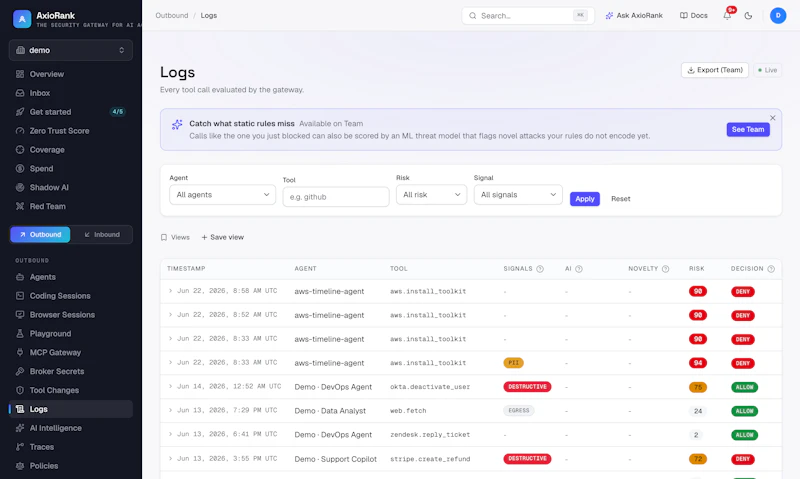Click the AxioRank logo icon
Screen dimensions: 800x479
pos(22,19)
